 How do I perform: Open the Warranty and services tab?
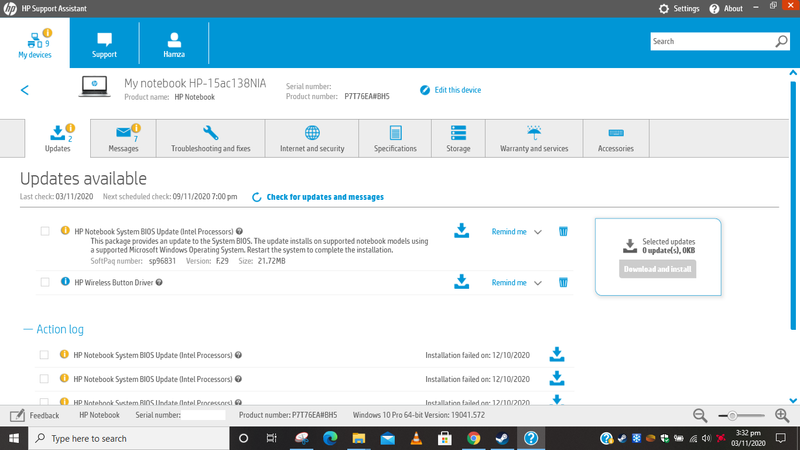point(534,138)
